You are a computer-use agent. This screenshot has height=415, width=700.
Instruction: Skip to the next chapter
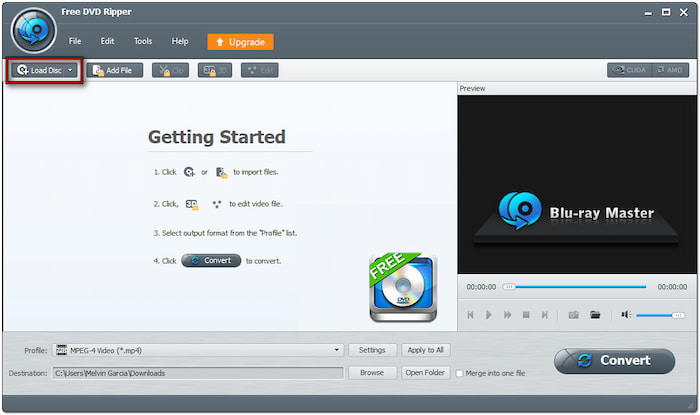point(544,315)
